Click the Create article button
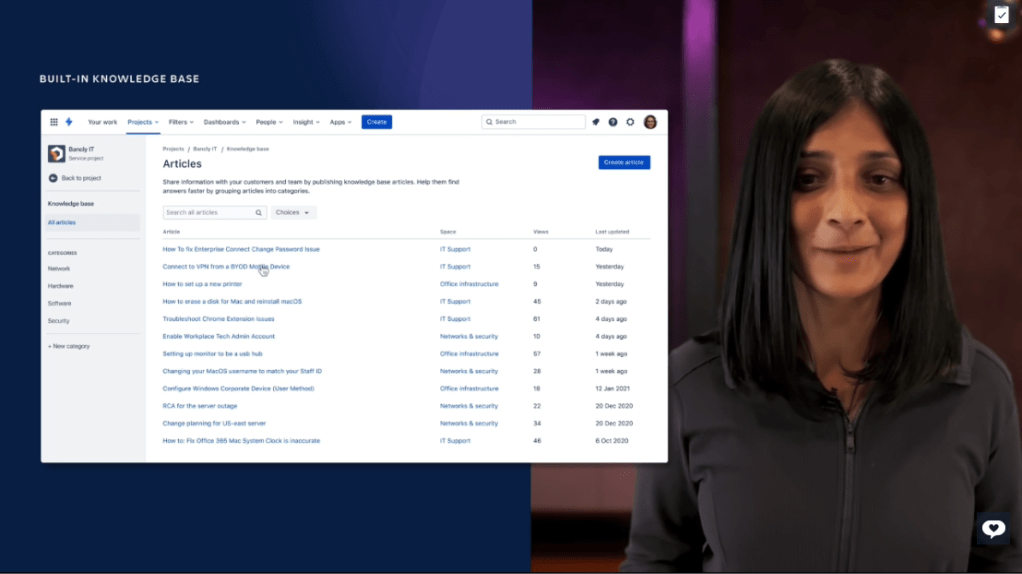 tap(624, 162)
